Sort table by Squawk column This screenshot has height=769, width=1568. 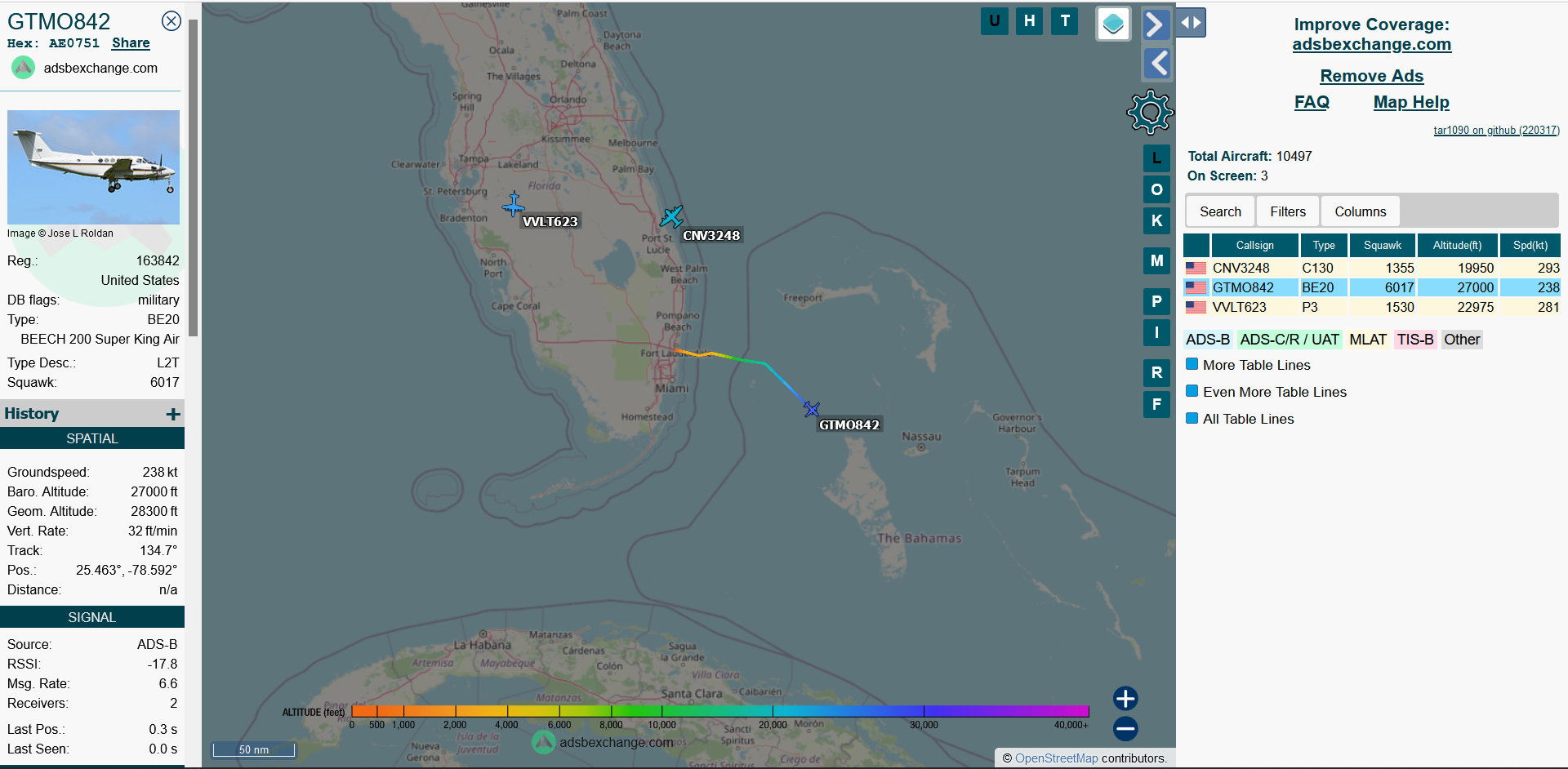[x=1383, y=245]
